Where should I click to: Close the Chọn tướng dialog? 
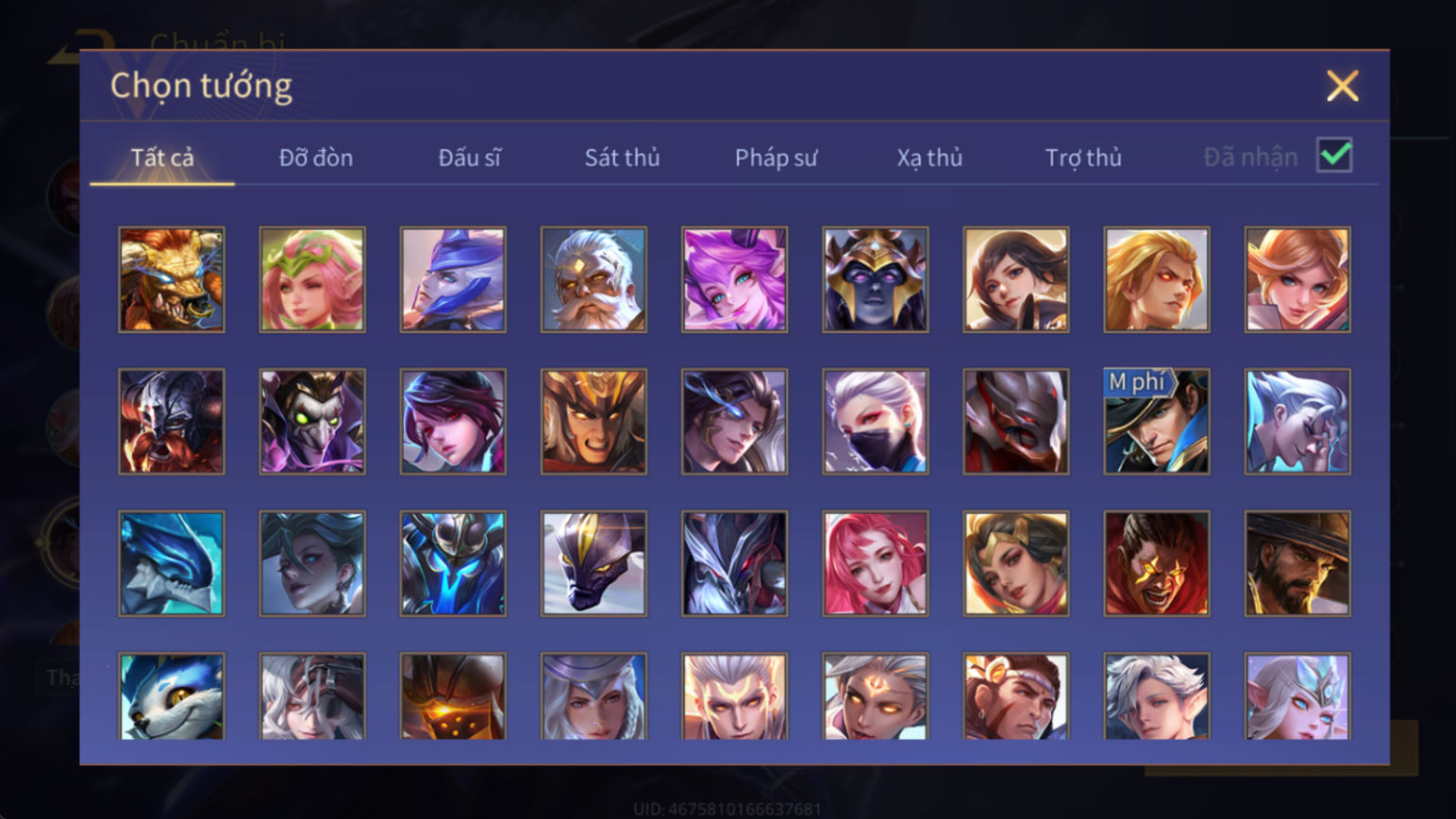(x=1342, y=86)
